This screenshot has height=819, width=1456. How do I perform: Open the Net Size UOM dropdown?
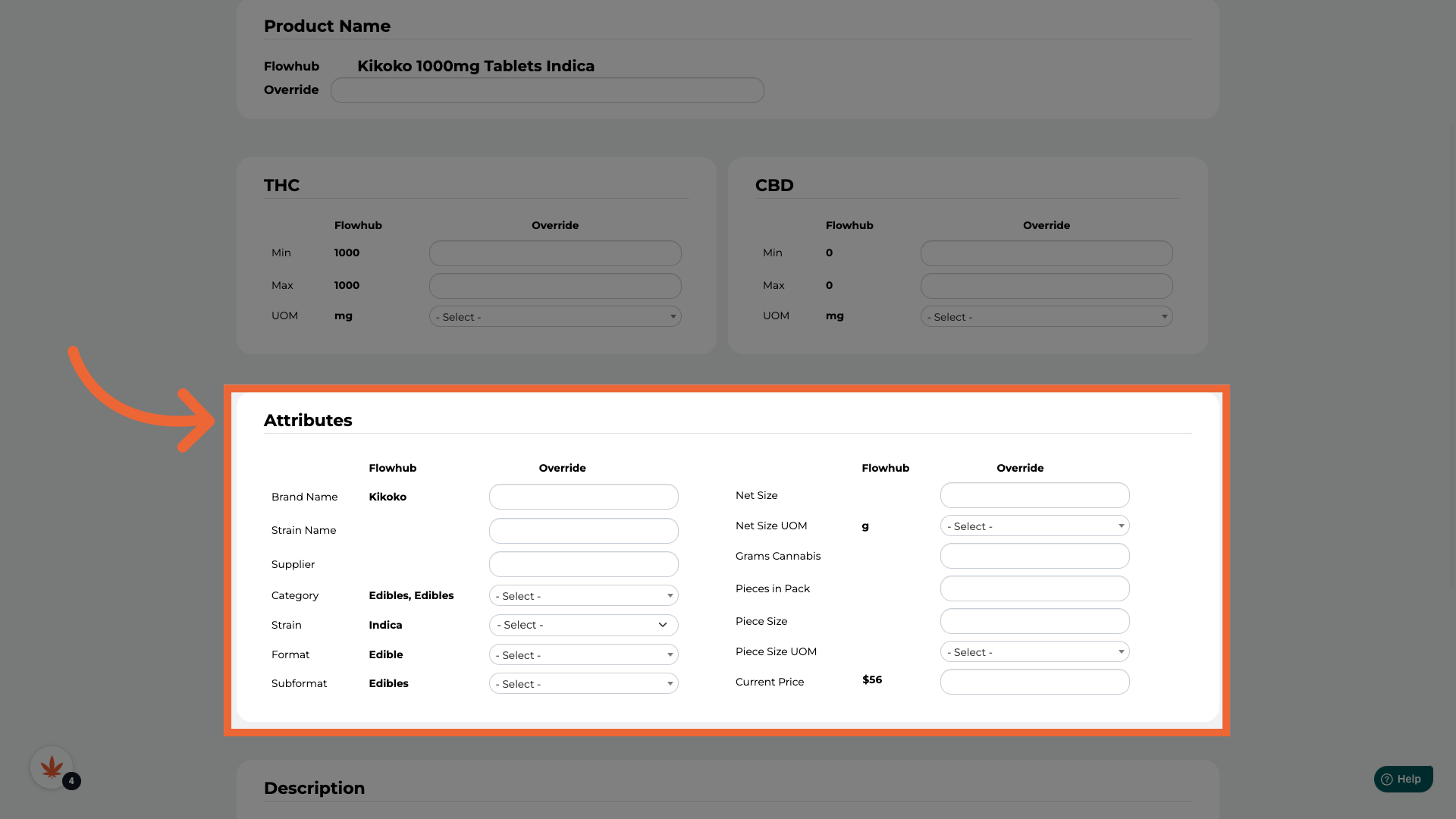point(1034,526)
